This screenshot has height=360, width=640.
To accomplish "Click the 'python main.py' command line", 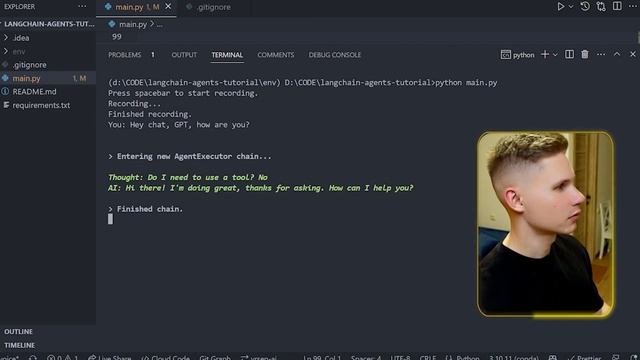I will click(x=302, y=82).
